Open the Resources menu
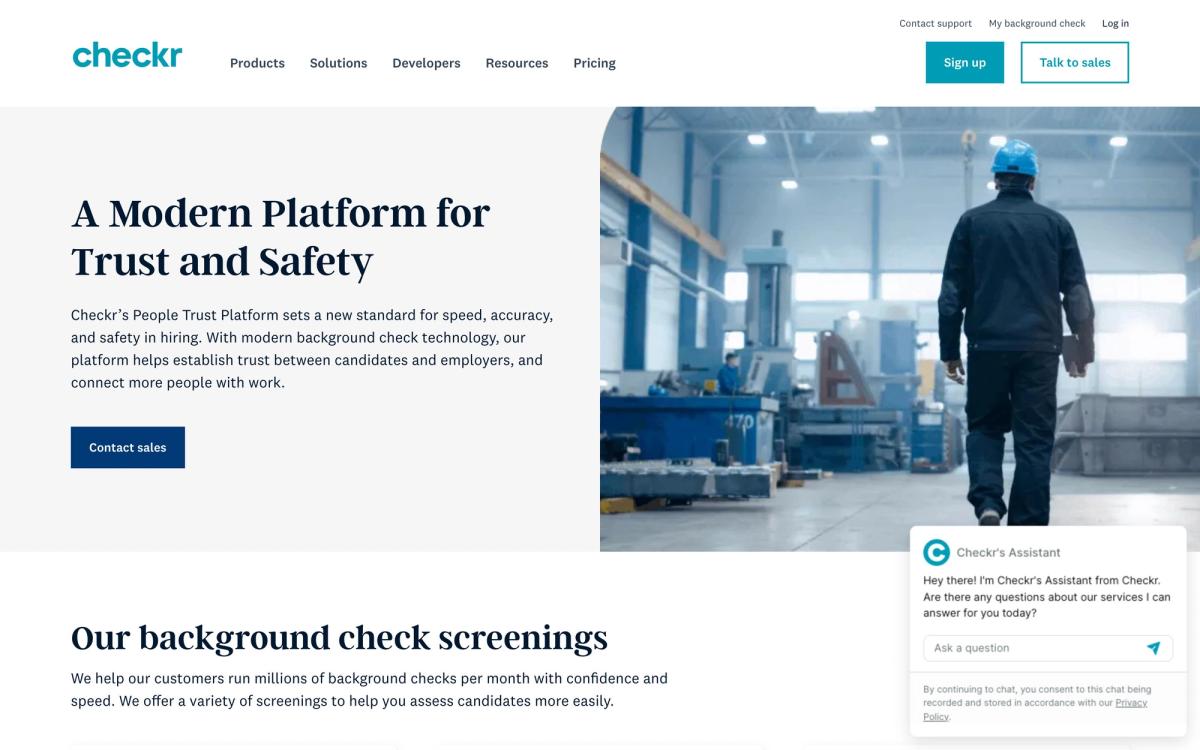1200x750 pixels. 517,63
